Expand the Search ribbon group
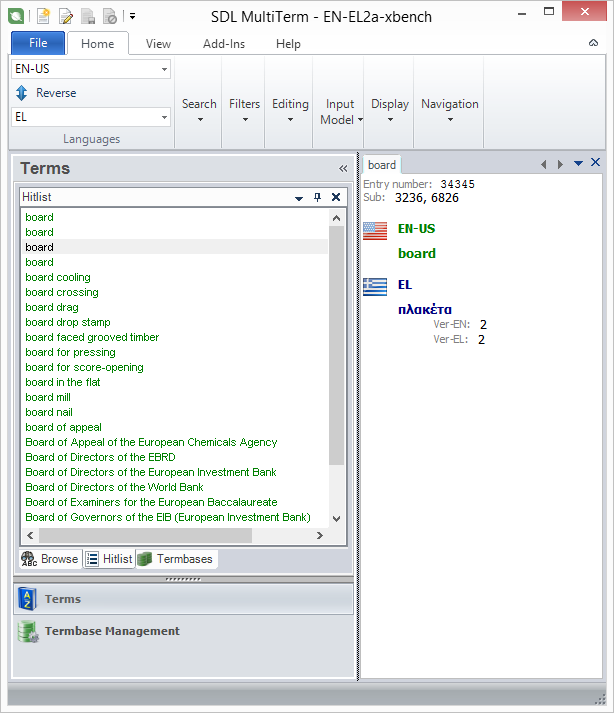The image size is (614, 713). pos(199,110)
